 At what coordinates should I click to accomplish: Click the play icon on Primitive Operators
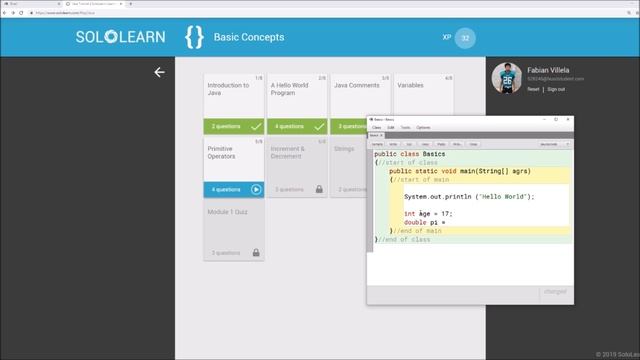256,189
